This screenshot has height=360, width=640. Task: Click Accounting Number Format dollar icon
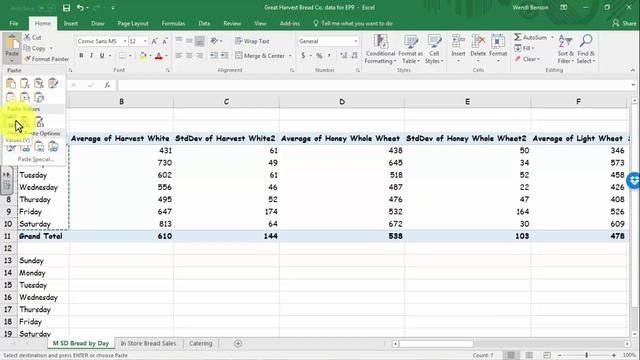(303, 56)
